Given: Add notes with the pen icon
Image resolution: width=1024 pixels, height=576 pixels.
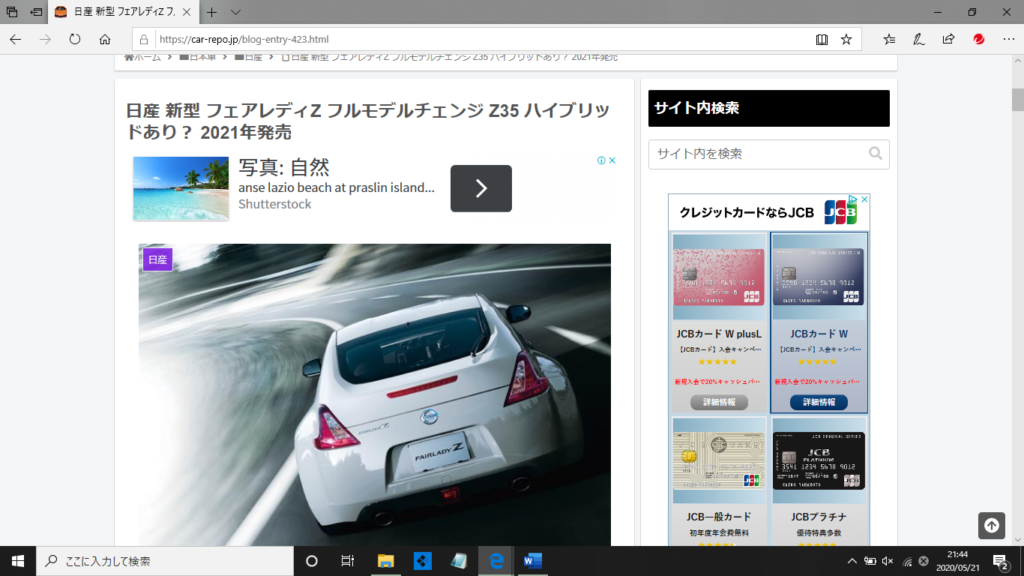Looking at the screenshot, I should 919,39.
